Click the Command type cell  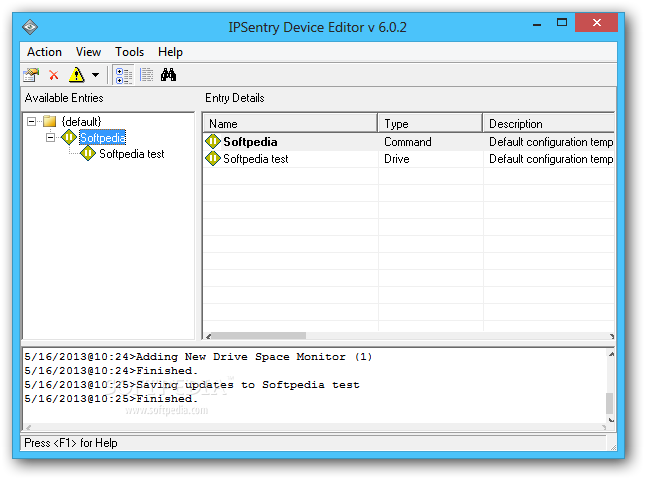408,142
